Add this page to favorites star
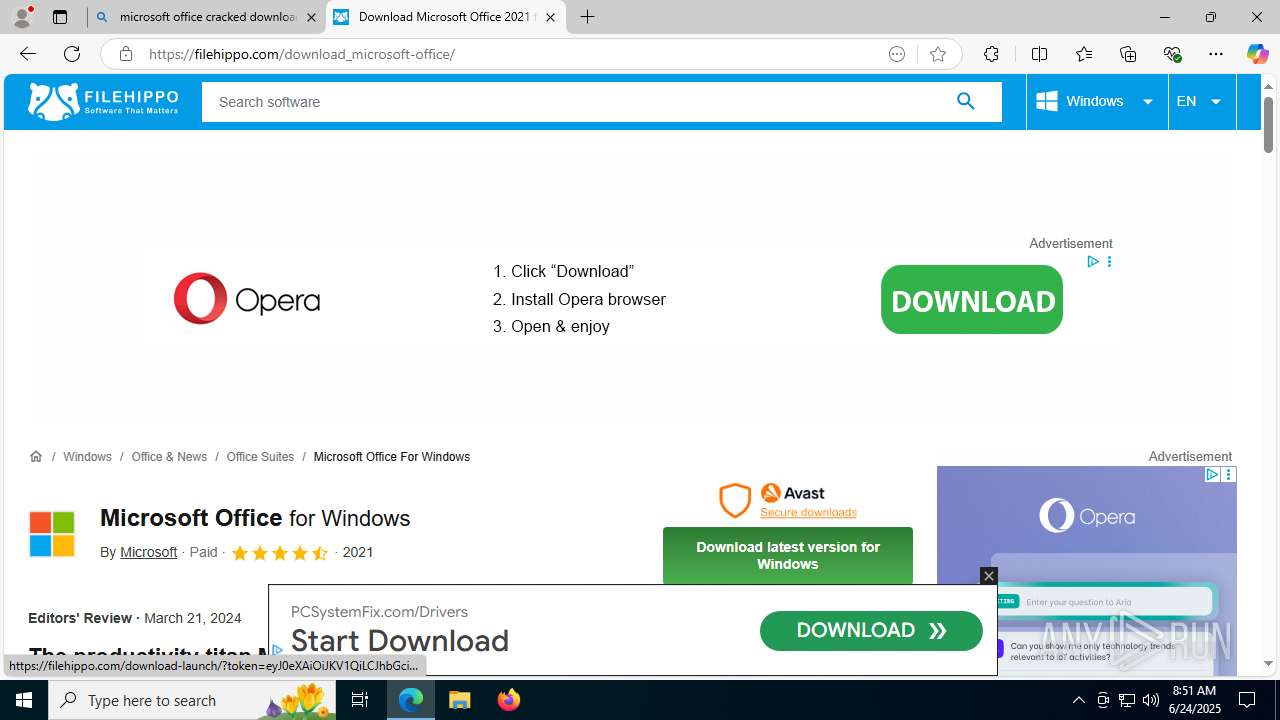This screenshot has width=1280, height=720. (937, 54)
